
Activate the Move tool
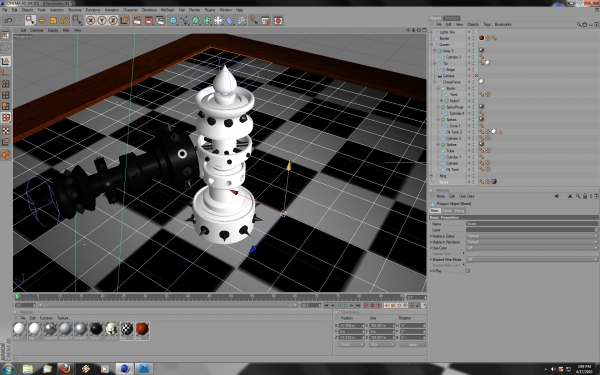pyautogui.click(x=42, y=20)
